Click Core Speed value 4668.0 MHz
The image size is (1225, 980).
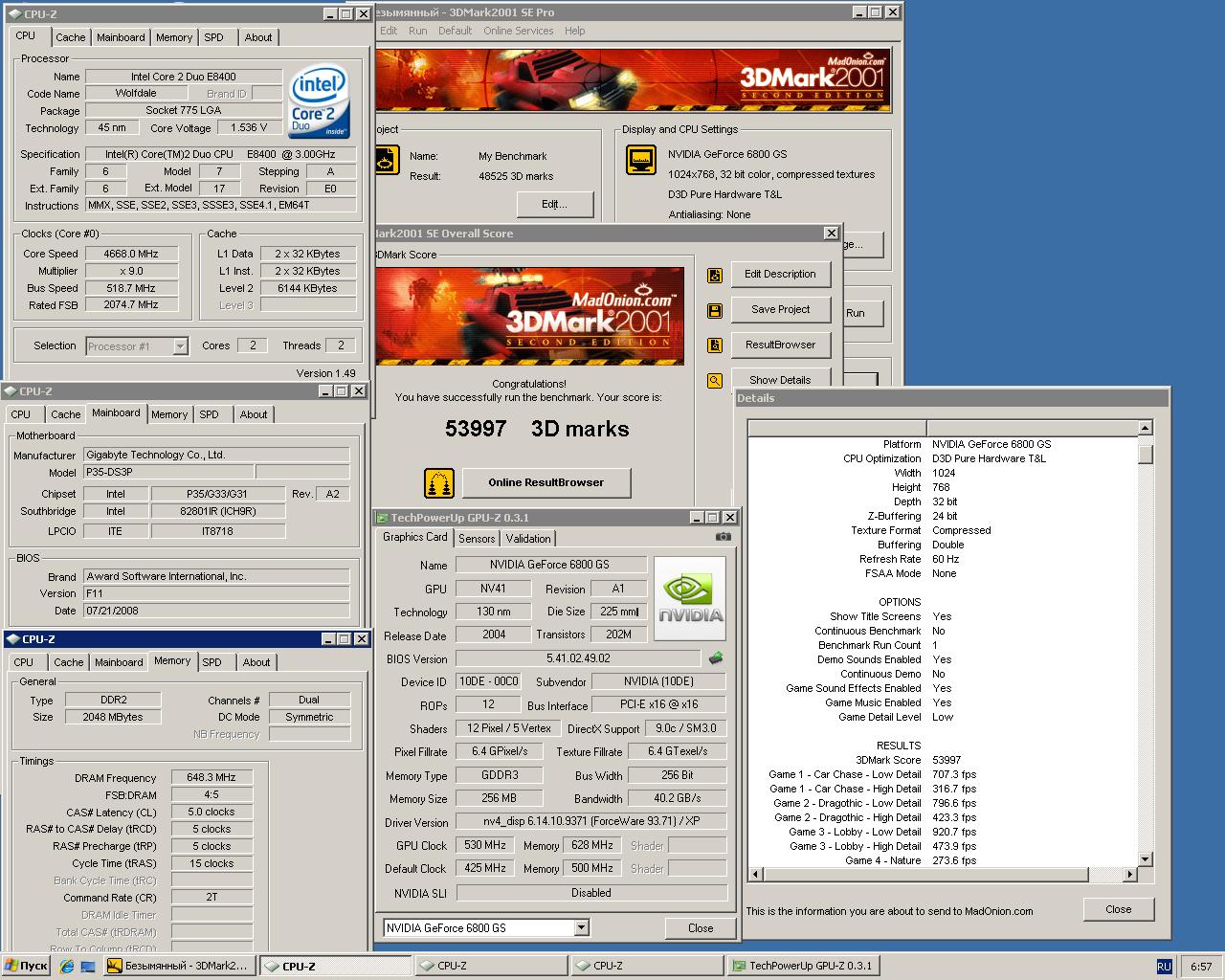(132, 254)
